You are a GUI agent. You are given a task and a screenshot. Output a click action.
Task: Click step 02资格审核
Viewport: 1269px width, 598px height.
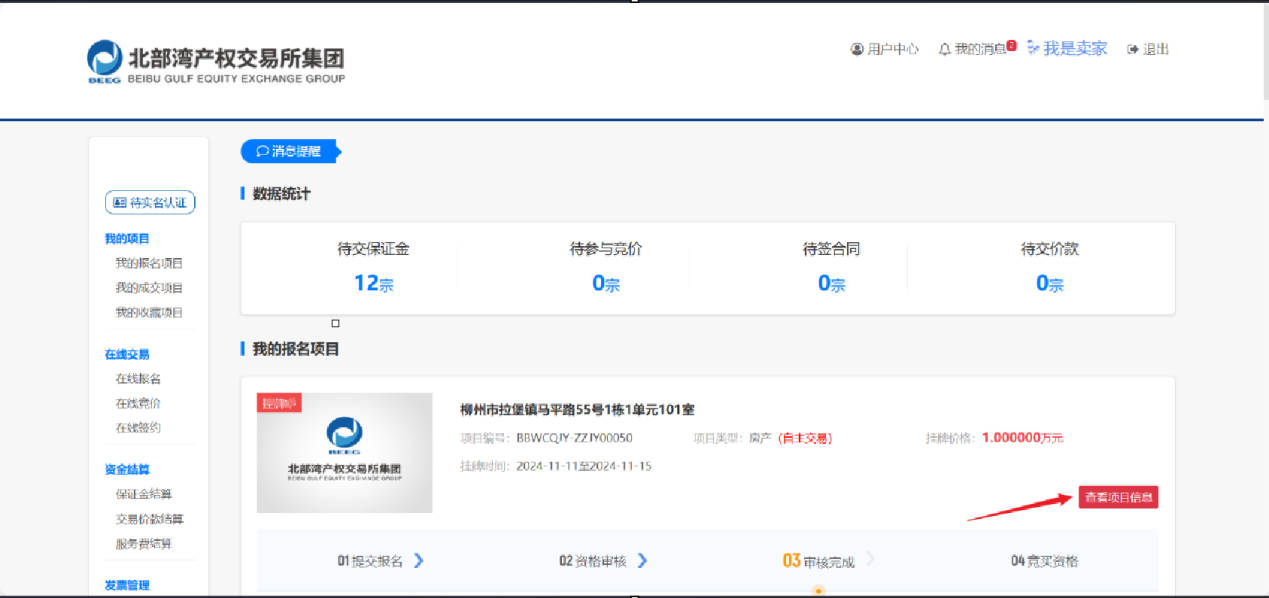tap(593, 561)
